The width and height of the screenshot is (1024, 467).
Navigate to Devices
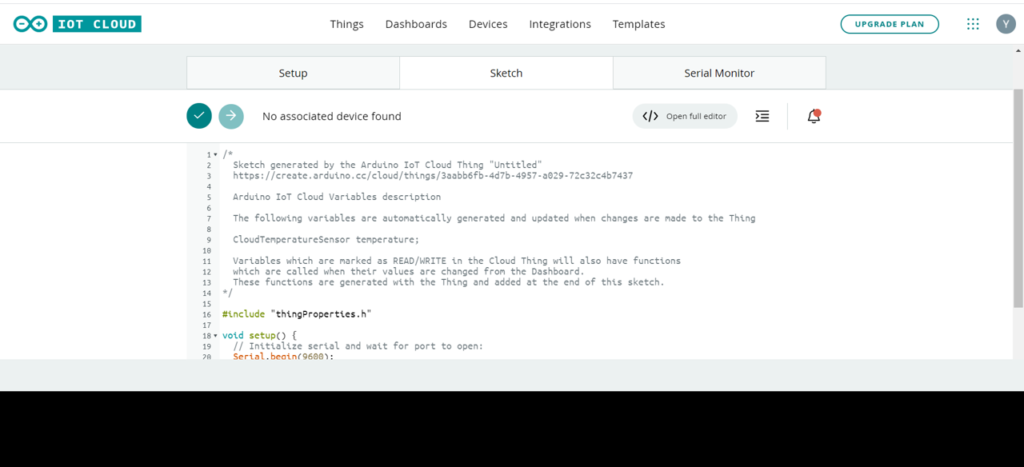pyautogui.click(x=488, y=24)
